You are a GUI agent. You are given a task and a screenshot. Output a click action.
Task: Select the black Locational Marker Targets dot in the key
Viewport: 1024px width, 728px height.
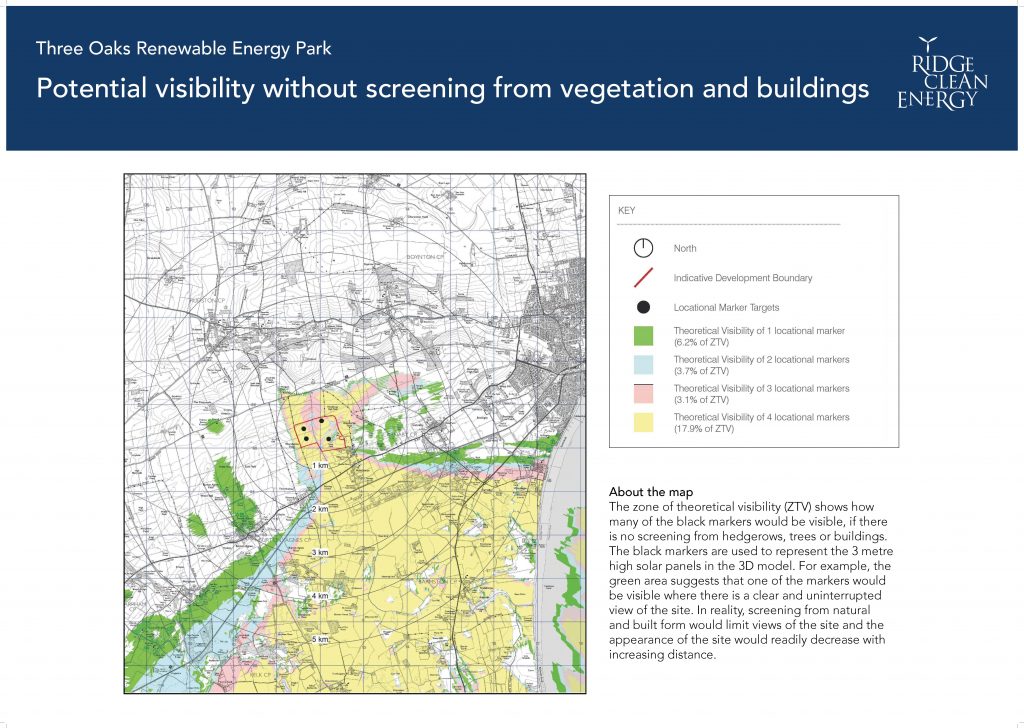coord(643,307)
